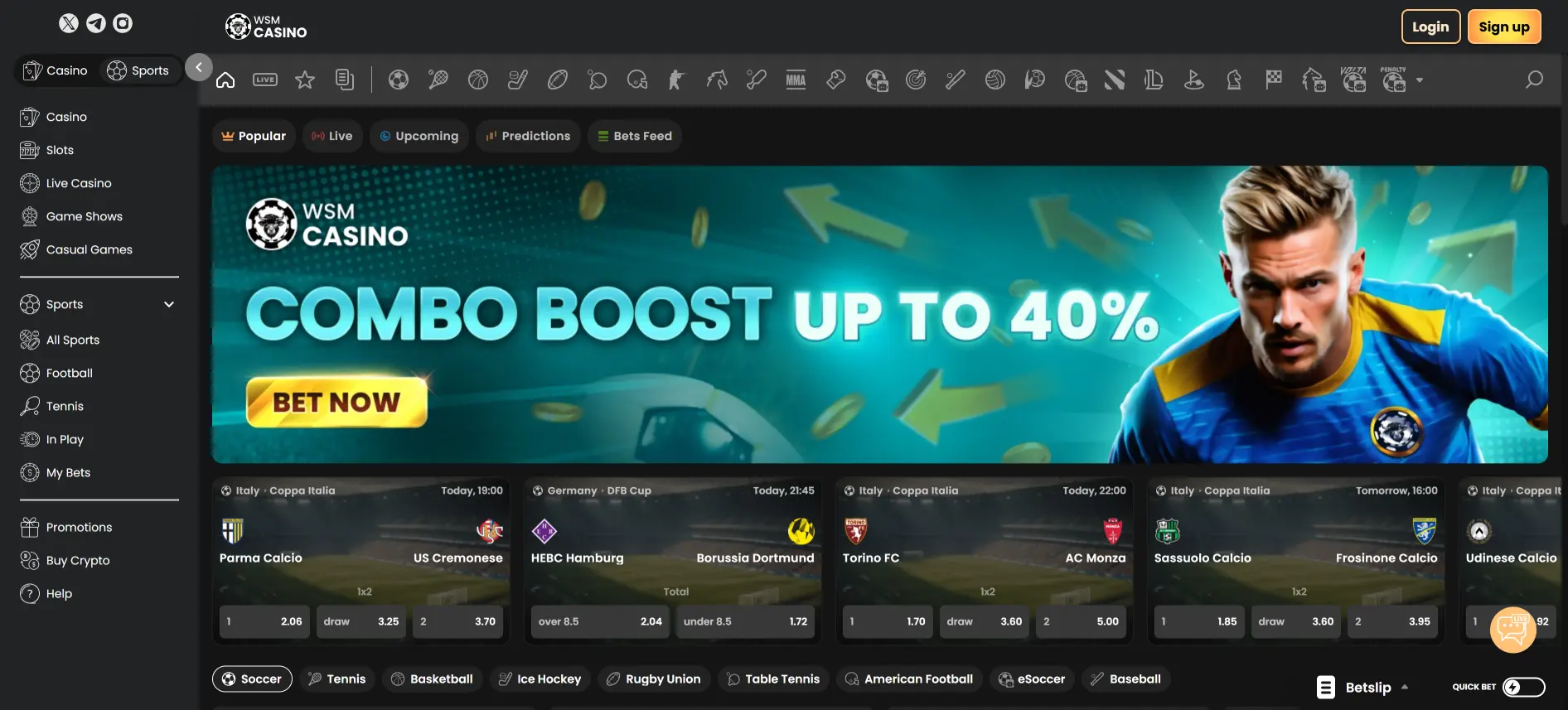The width and height of the screenshot is (1568, 710).
Task: Open favorites star icon
Action: pos(305,80)
